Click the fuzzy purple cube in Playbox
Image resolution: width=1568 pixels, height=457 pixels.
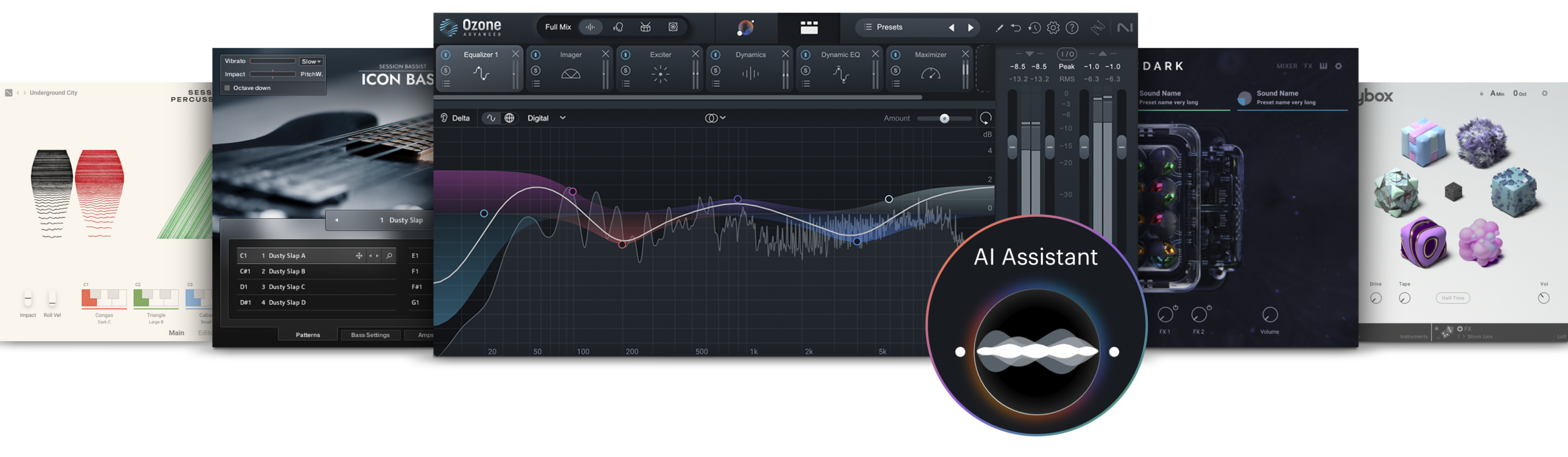(1482, 142)
